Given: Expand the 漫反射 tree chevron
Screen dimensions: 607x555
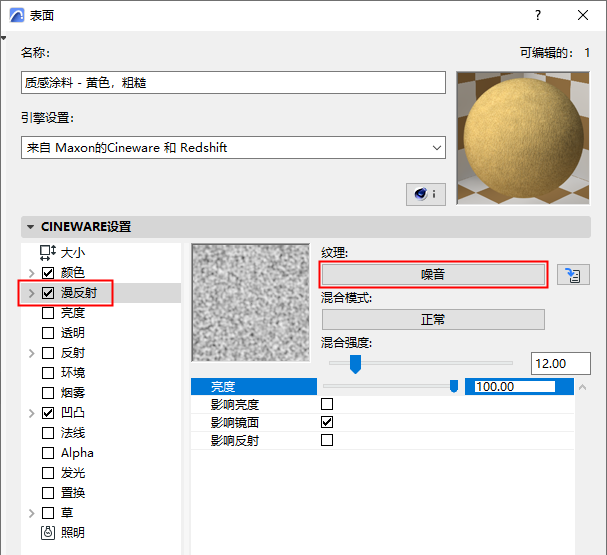Looking at the screenshot, I should pyautogui.click(x=32, y=293).
